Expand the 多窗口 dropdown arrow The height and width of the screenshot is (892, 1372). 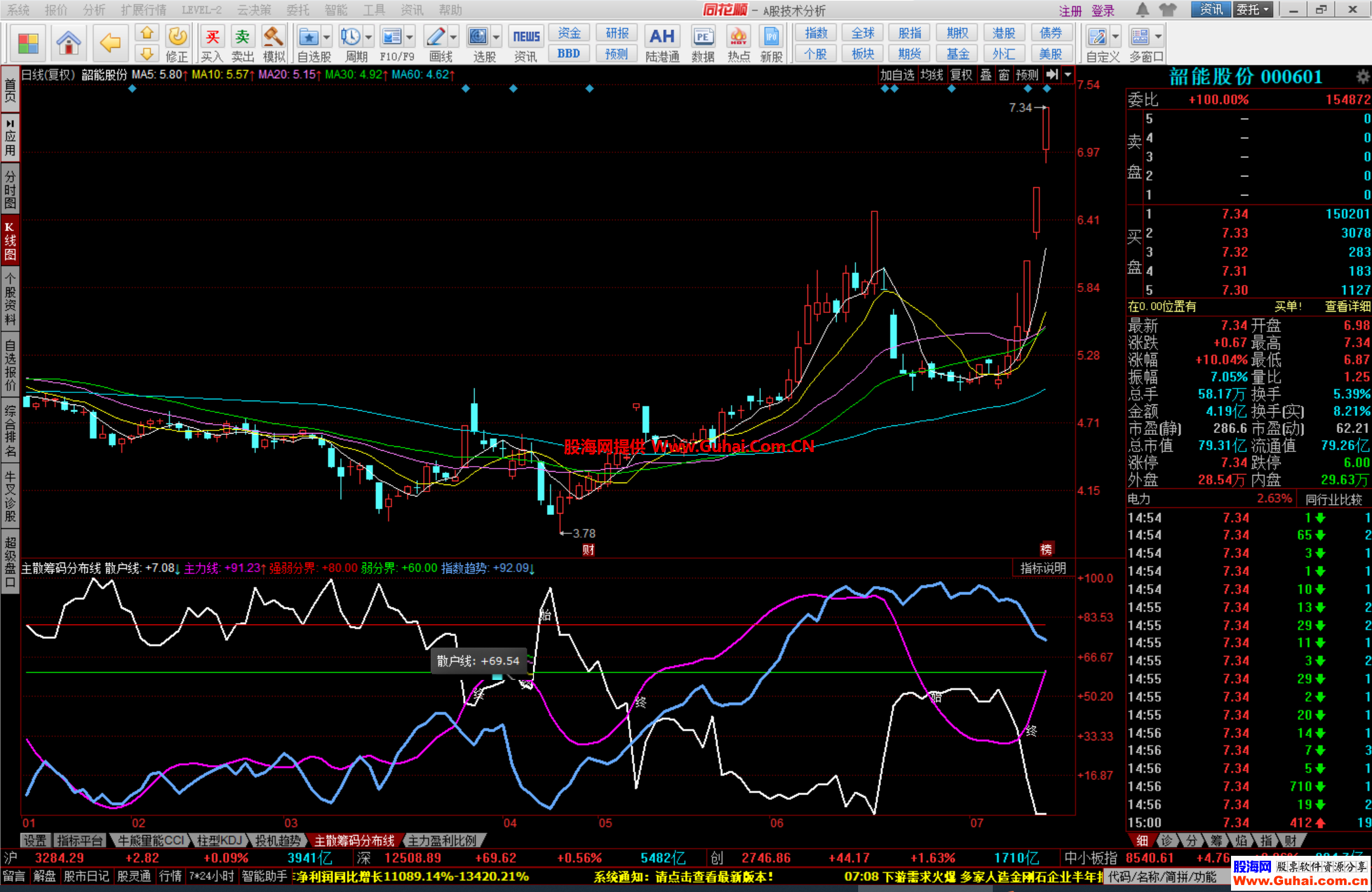click(x=1158, y=37)
